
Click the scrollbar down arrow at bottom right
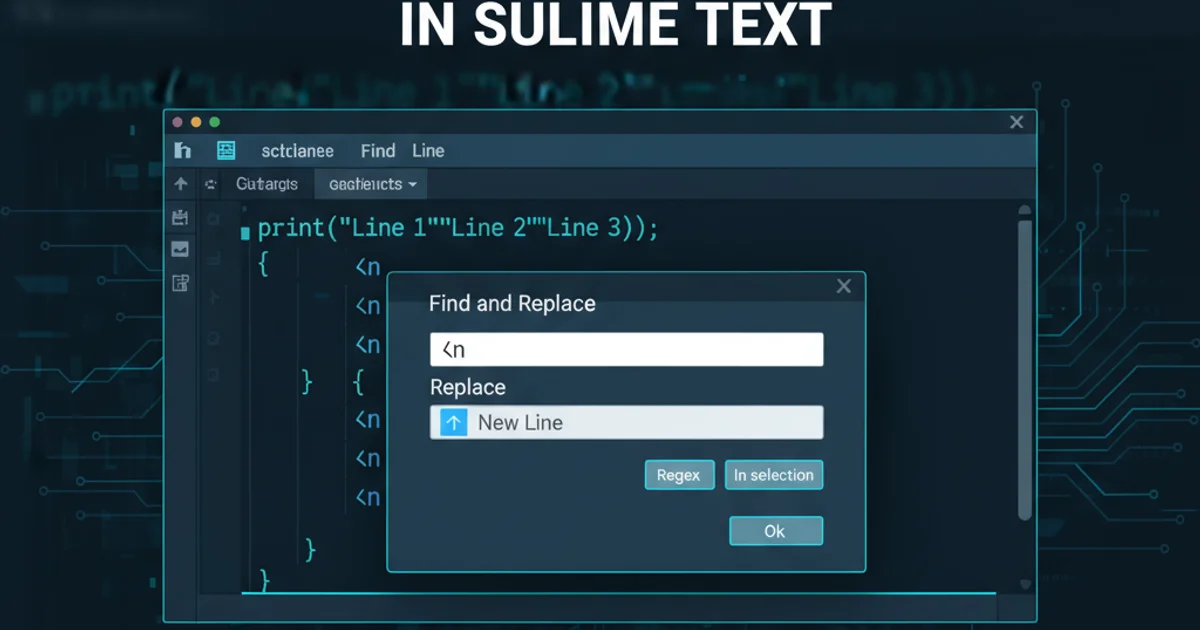pos(1024,584)
